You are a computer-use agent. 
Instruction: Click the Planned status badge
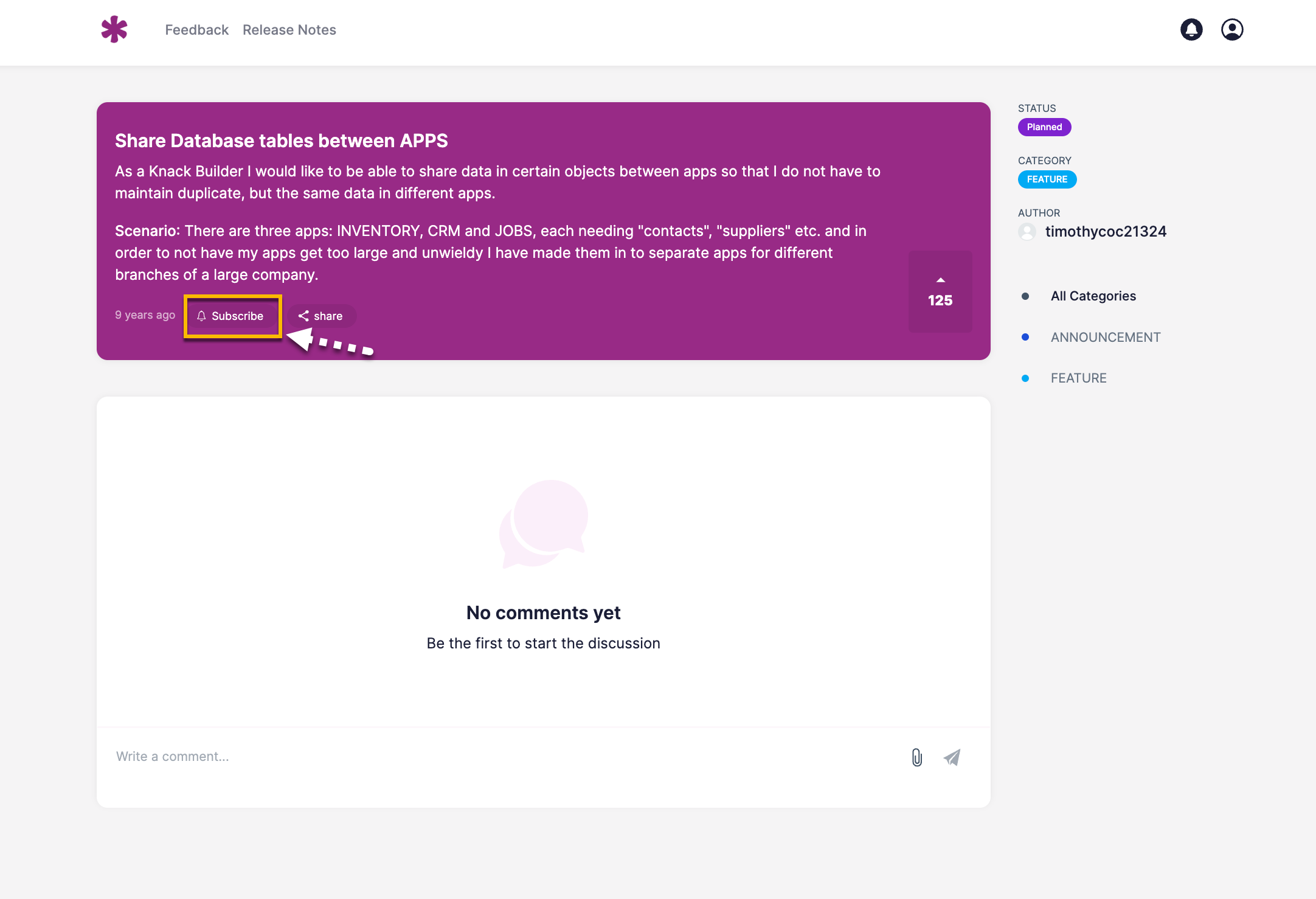tap(1044, 127)
